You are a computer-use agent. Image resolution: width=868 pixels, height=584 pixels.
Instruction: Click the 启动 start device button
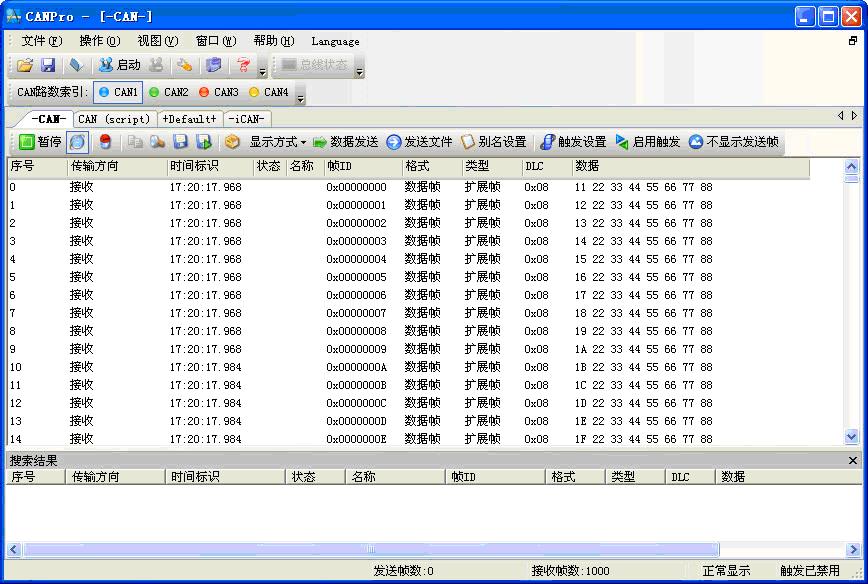coord(120,65)
